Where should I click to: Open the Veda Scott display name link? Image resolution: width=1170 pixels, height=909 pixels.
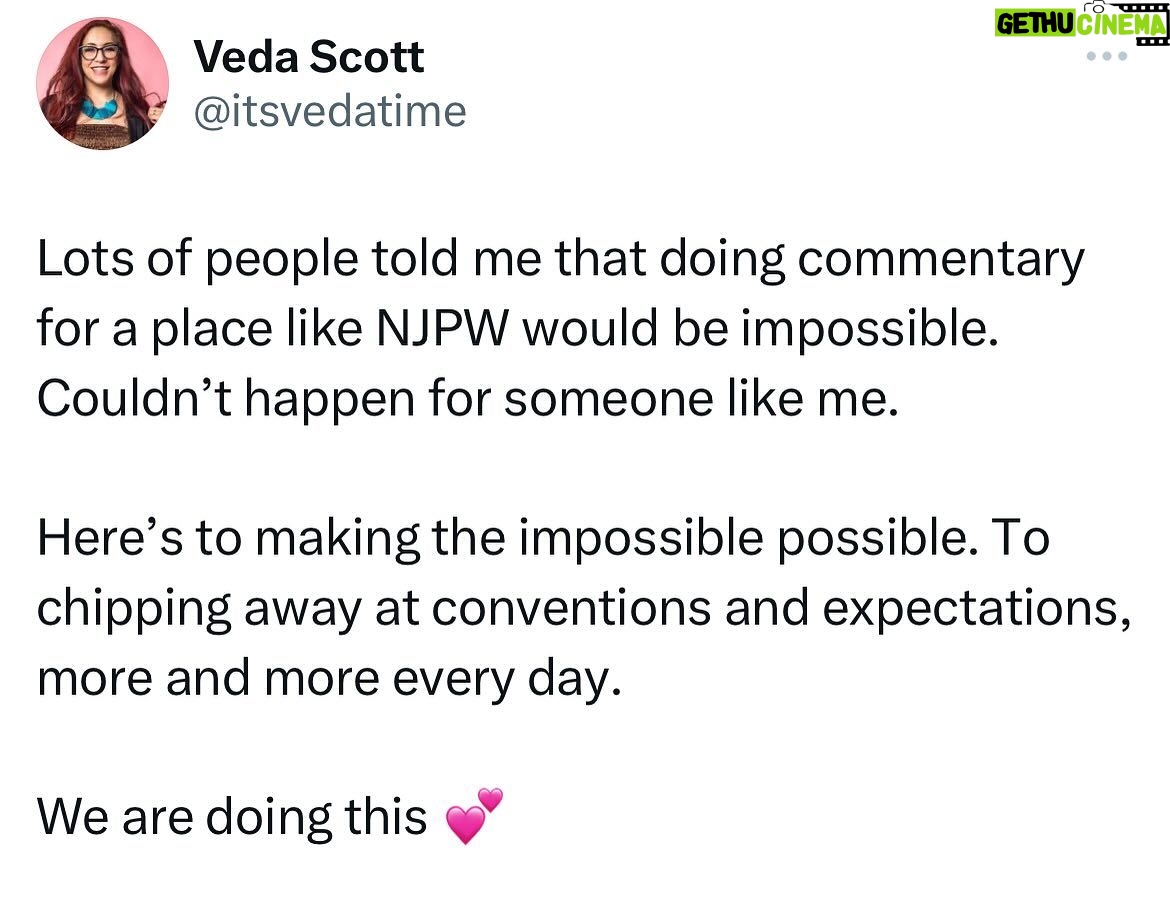point(308,57)
